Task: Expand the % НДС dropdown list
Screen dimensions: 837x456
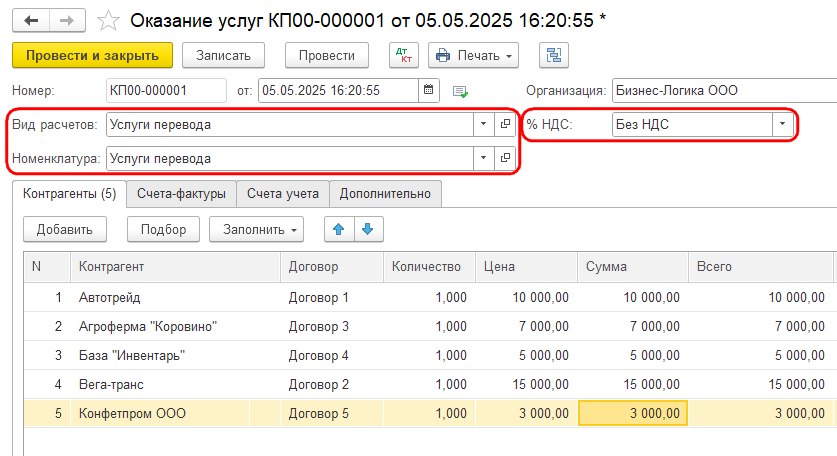Action: click(783, 124)
